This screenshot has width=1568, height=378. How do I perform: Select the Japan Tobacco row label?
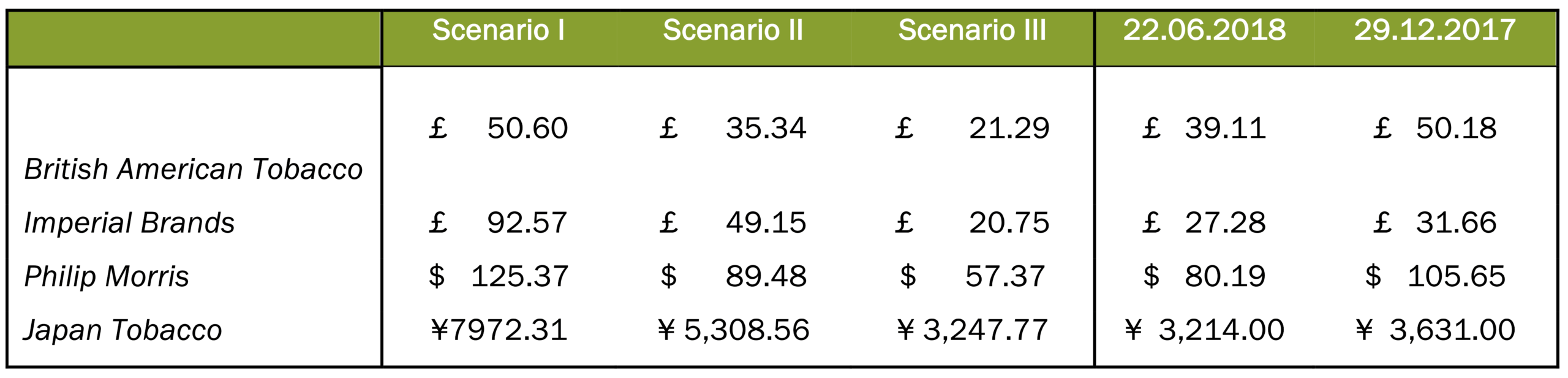(x=123, y=331)
